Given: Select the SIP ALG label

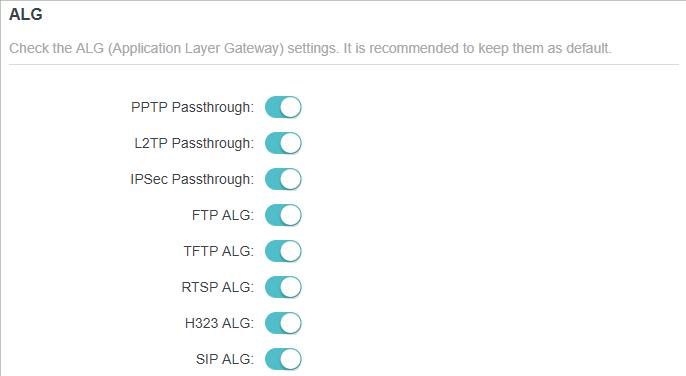Looking at the screenshot, I should [x=225, y=359].
